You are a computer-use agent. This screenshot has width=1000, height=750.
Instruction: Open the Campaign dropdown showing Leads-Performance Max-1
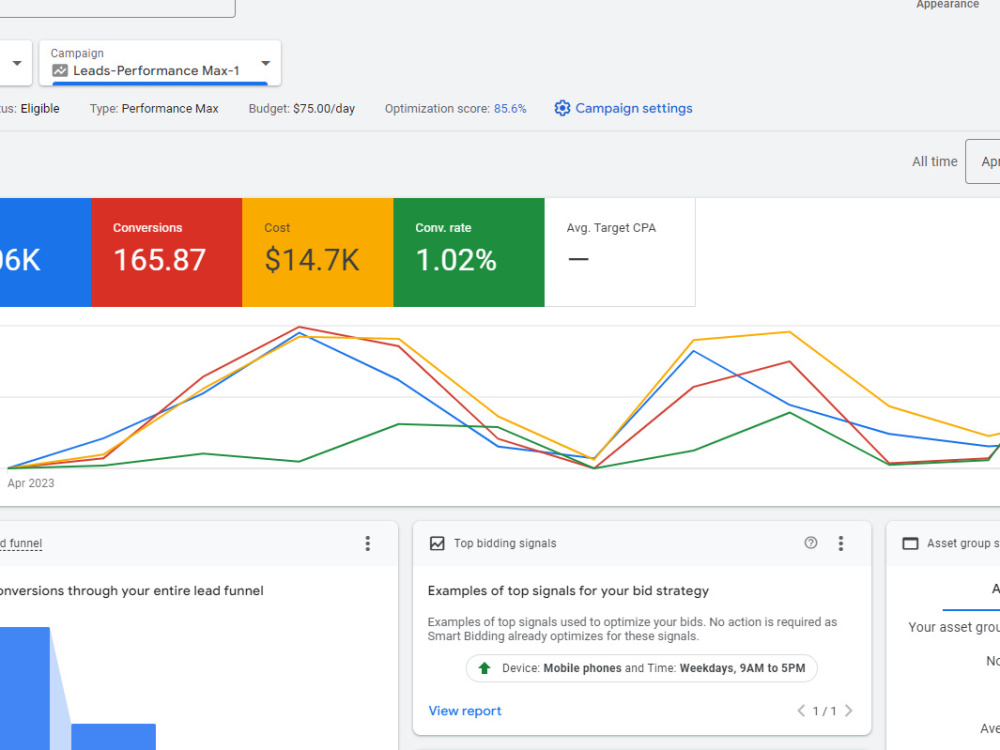coord(159,62)
